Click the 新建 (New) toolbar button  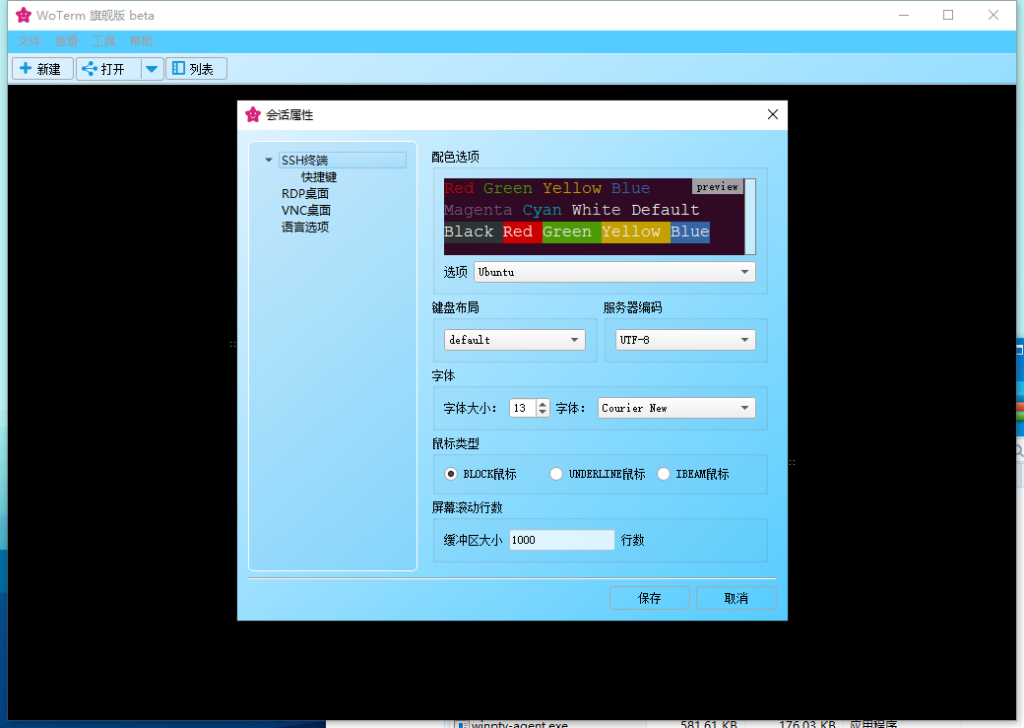42,69
